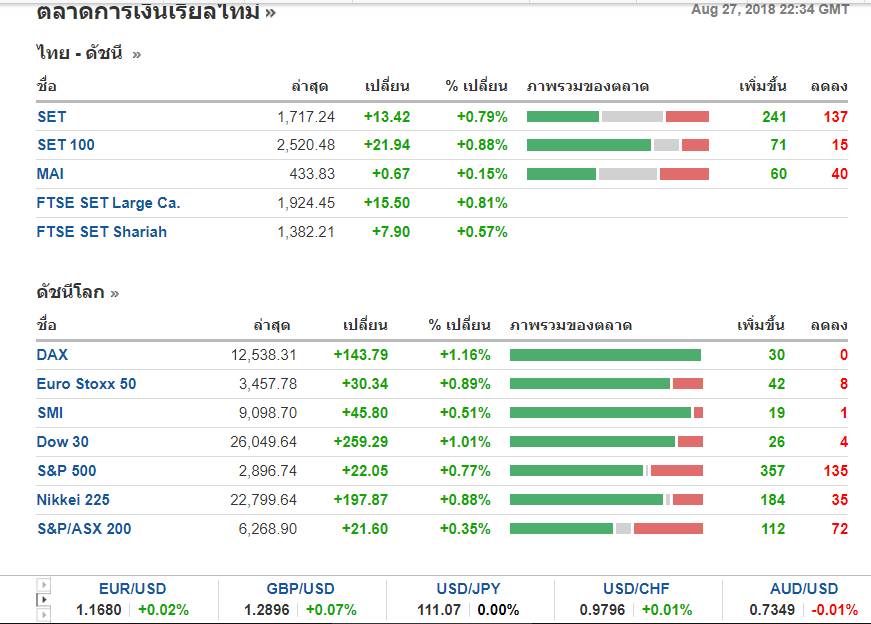Screen dimensions: 871x624
Task: Click the S&P 500 decliners count 135
Action: (835, 471)
